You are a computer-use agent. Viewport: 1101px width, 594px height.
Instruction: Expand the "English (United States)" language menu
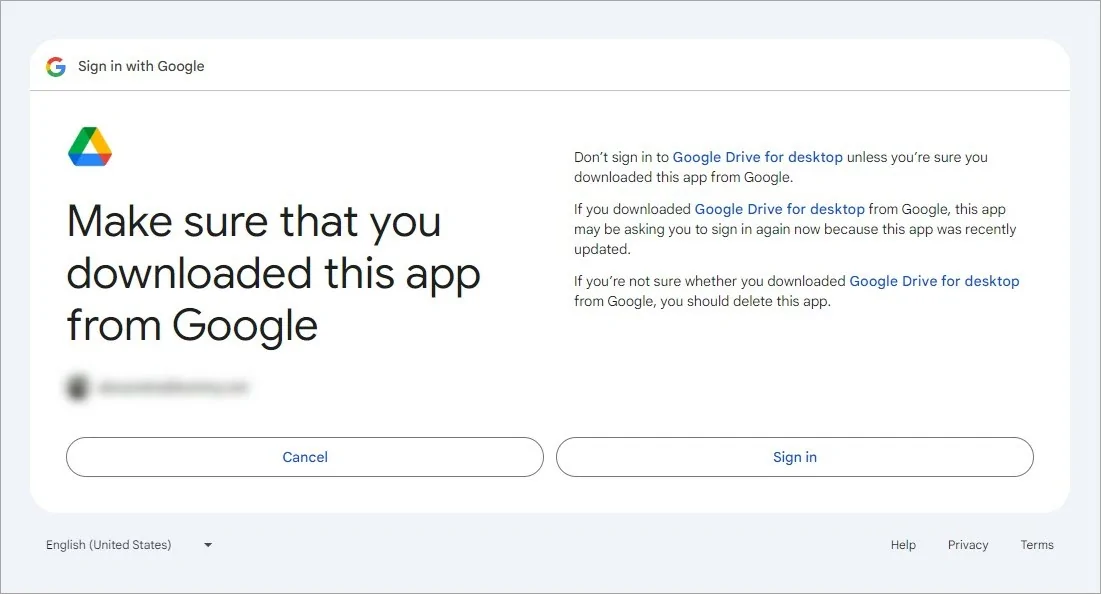[x=109, y=545]
